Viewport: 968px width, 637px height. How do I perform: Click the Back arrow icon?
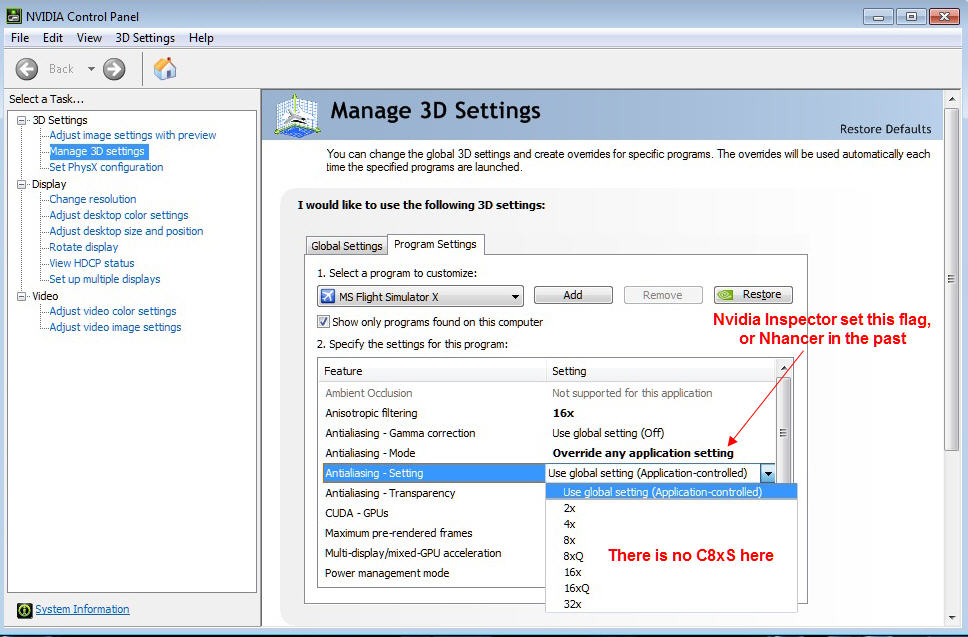point(27,69)
